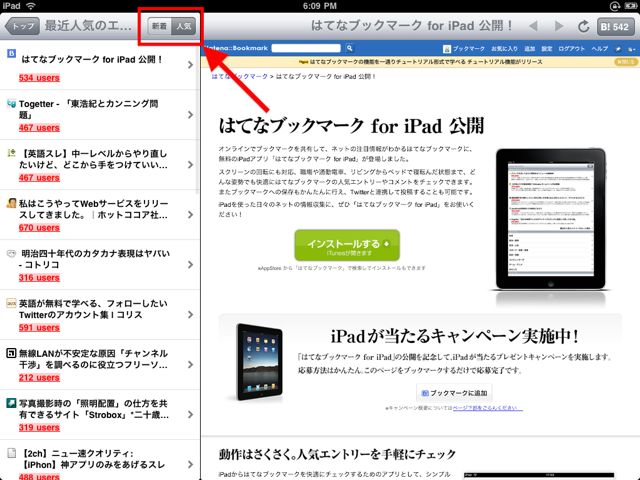This screenshot has height=480, width=640.
Task: Click the 319 users link
Action: point(39,427)
